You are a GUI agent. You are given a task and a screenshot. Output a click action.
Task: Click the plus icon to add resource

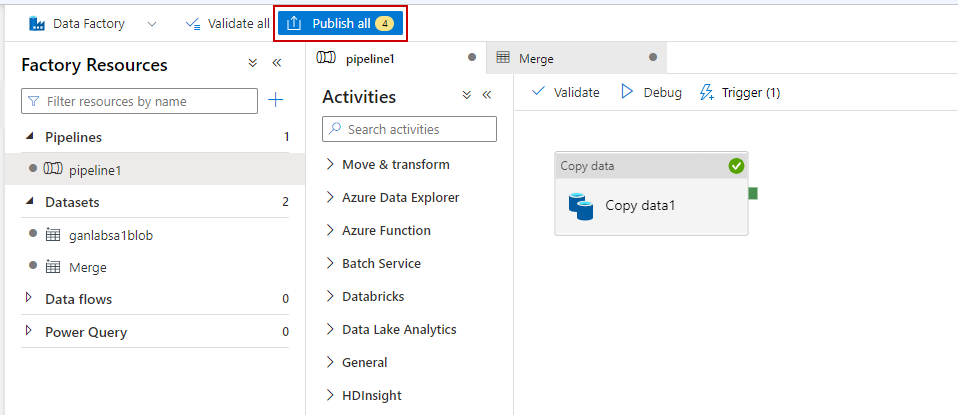(276, 100)
